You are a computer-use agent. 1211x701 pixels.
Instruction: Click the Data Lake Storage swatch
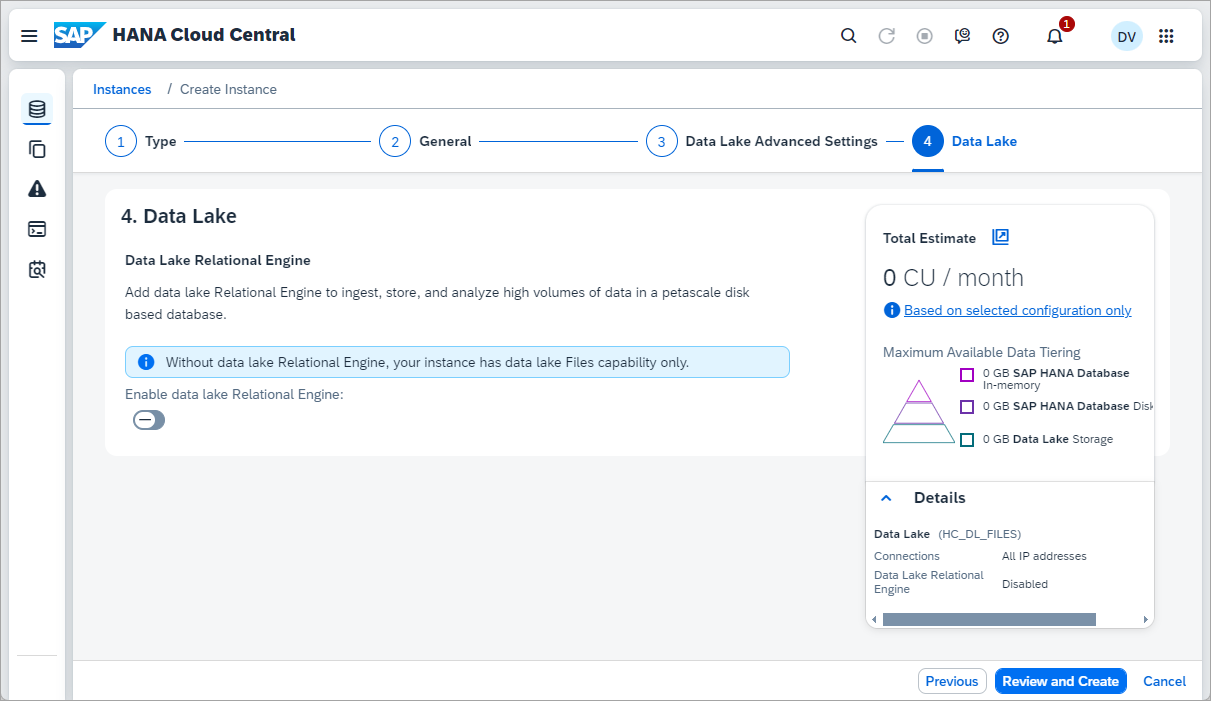point(967,440)
